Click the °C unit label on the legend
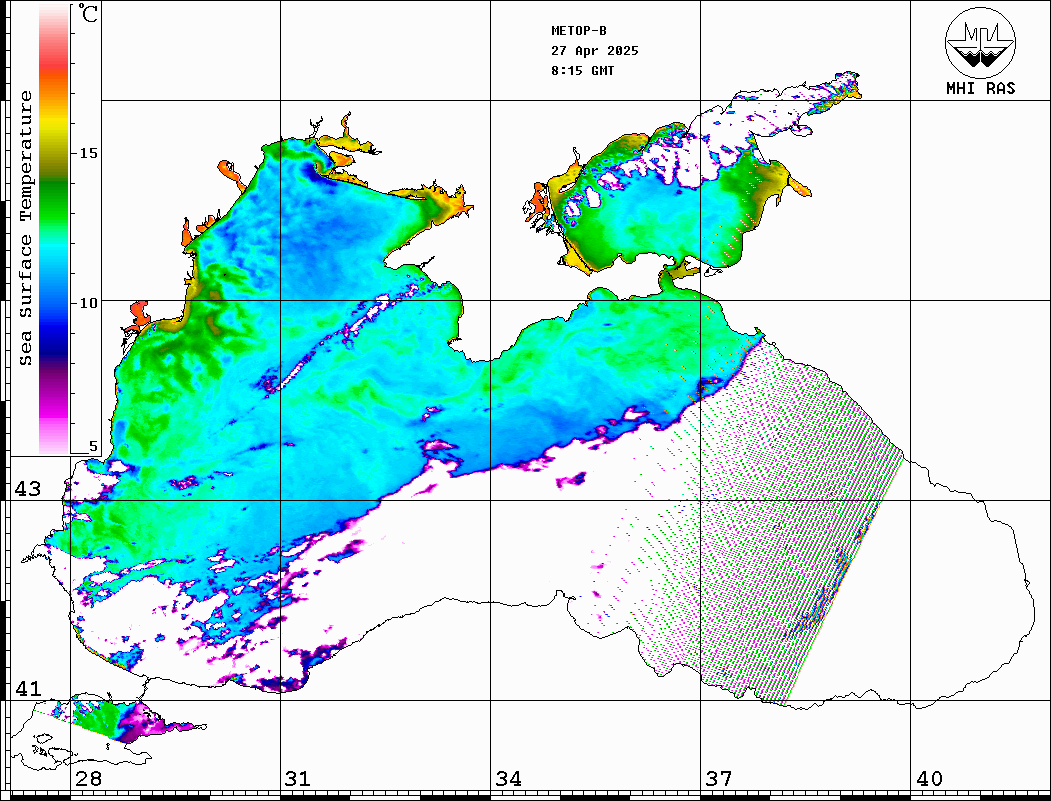 point(87,13)
